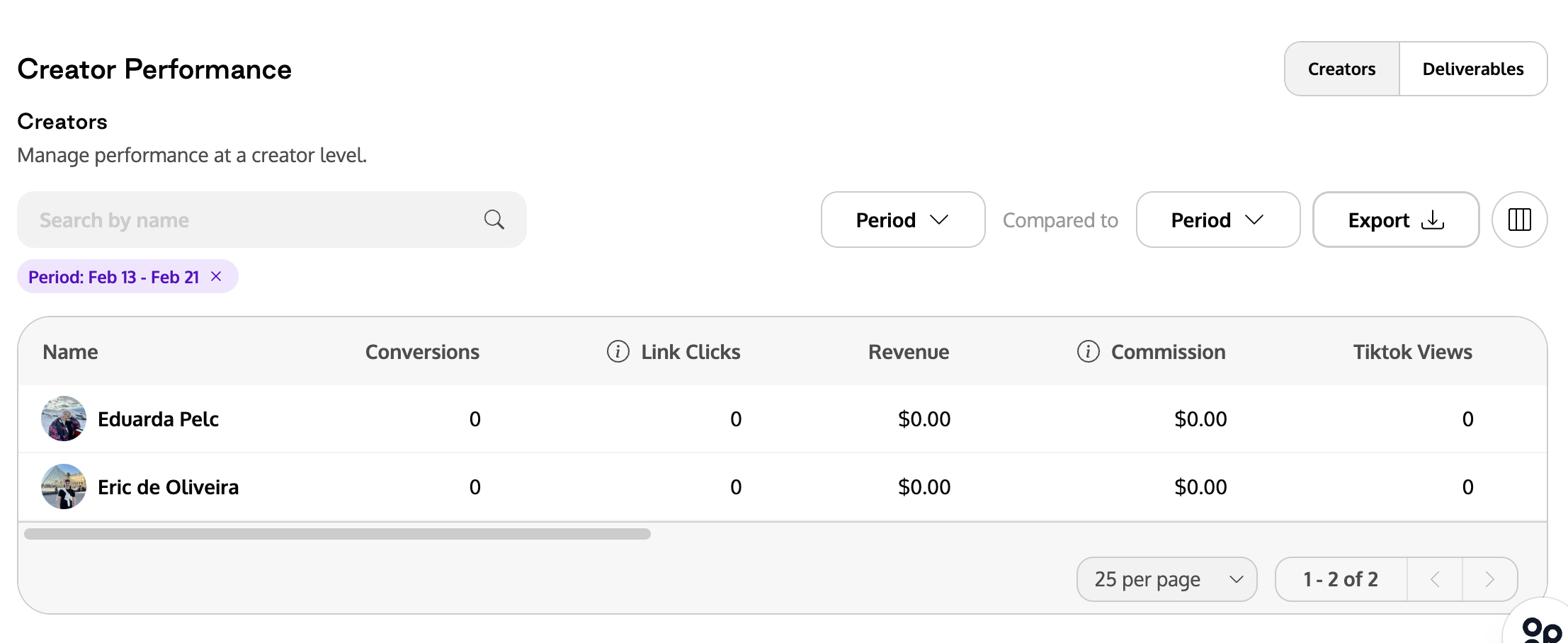The width and height of the screenshot is (1568, 643).
Task: Switch to the Deliverables tab
Action: (x=1473, y=69)
